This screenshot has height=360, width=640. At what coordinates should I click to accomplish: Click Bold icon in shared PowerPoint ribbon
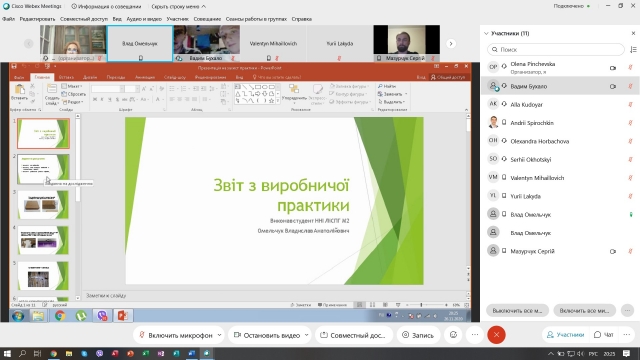[x=95, y=99]
